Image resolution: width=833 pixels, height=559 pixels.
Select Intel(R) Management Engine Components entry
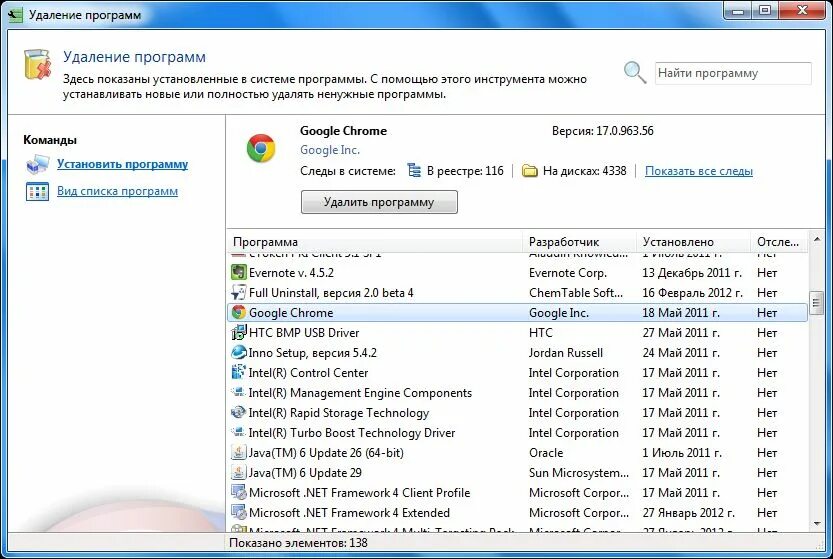[x=517, y=393]
